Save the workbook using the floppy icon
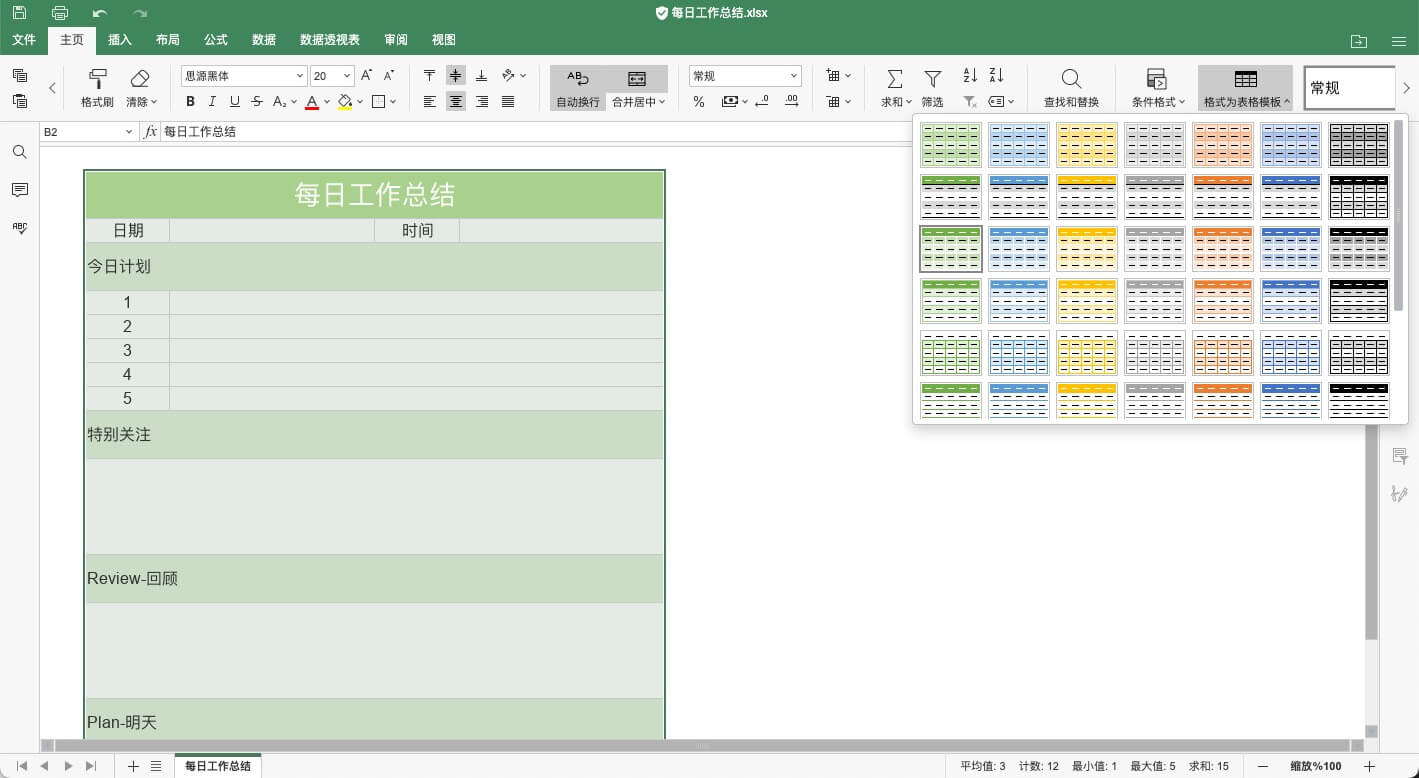The width and height of the screenshot is (1419, 778). (20, 13)
